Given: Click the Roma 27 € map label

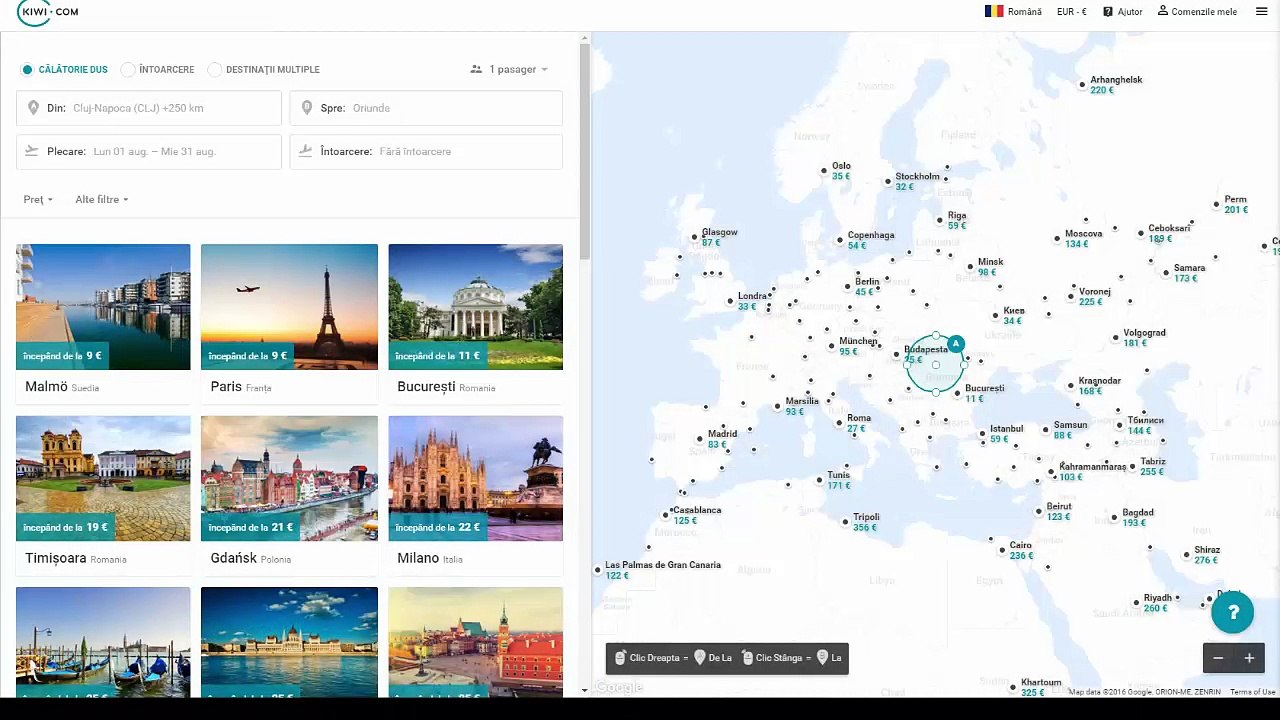Looking at the screenshot, I should click(x=858, y=424).
